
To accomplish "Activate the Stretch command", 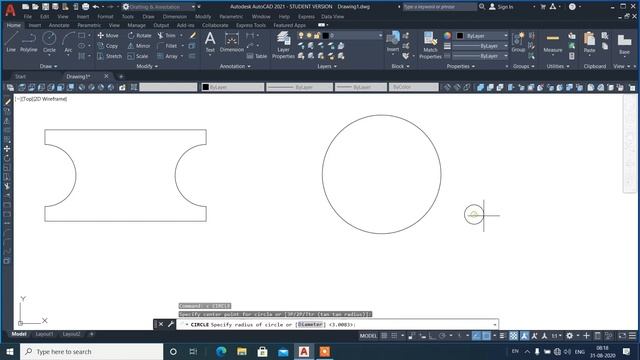I will [109, 56].
